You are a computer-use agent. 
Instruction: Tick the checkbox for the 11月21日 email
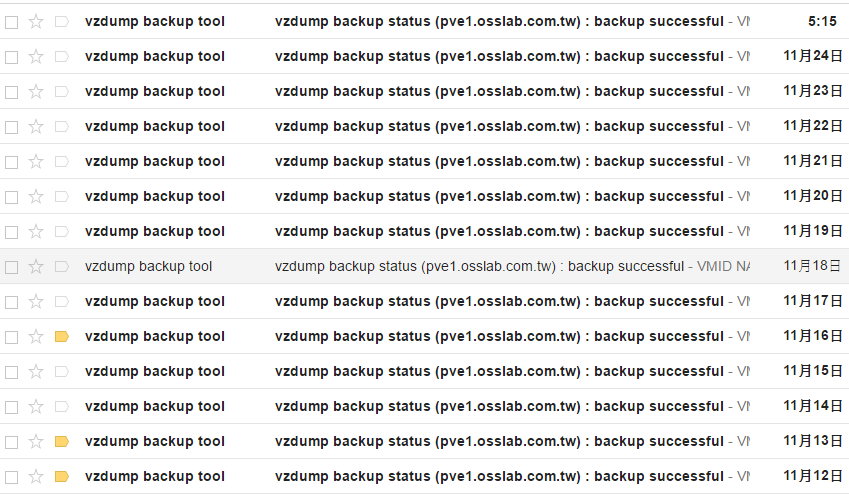pos(12,161)
